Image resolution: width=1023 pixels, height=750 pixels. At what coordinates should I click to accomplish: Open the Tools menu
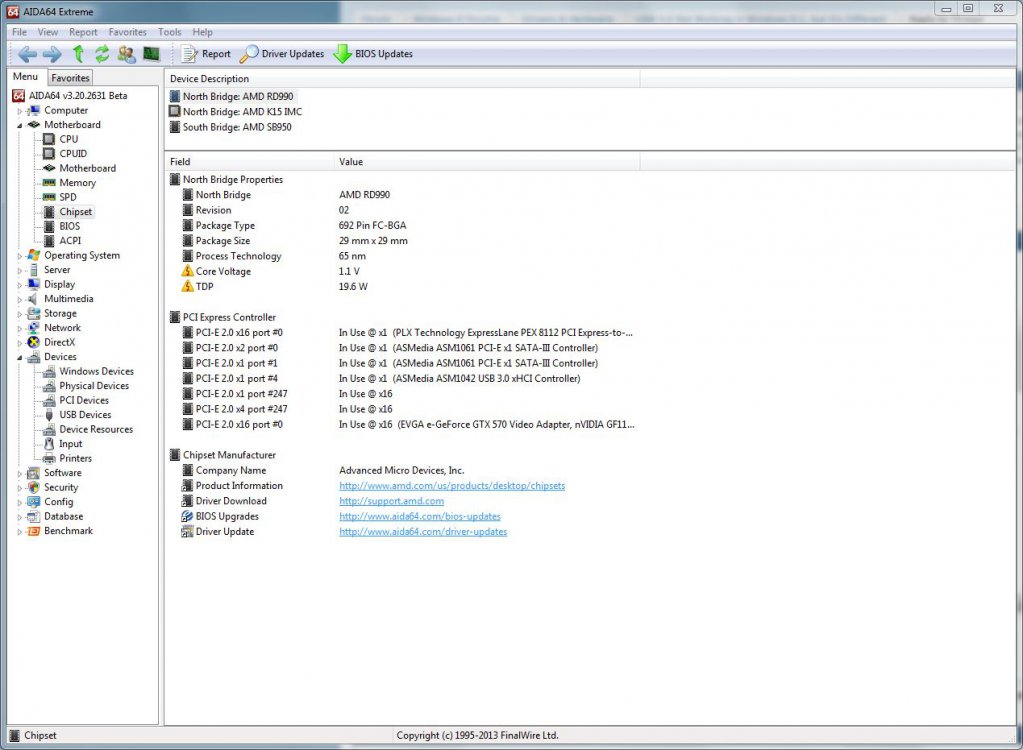[170, 32]
